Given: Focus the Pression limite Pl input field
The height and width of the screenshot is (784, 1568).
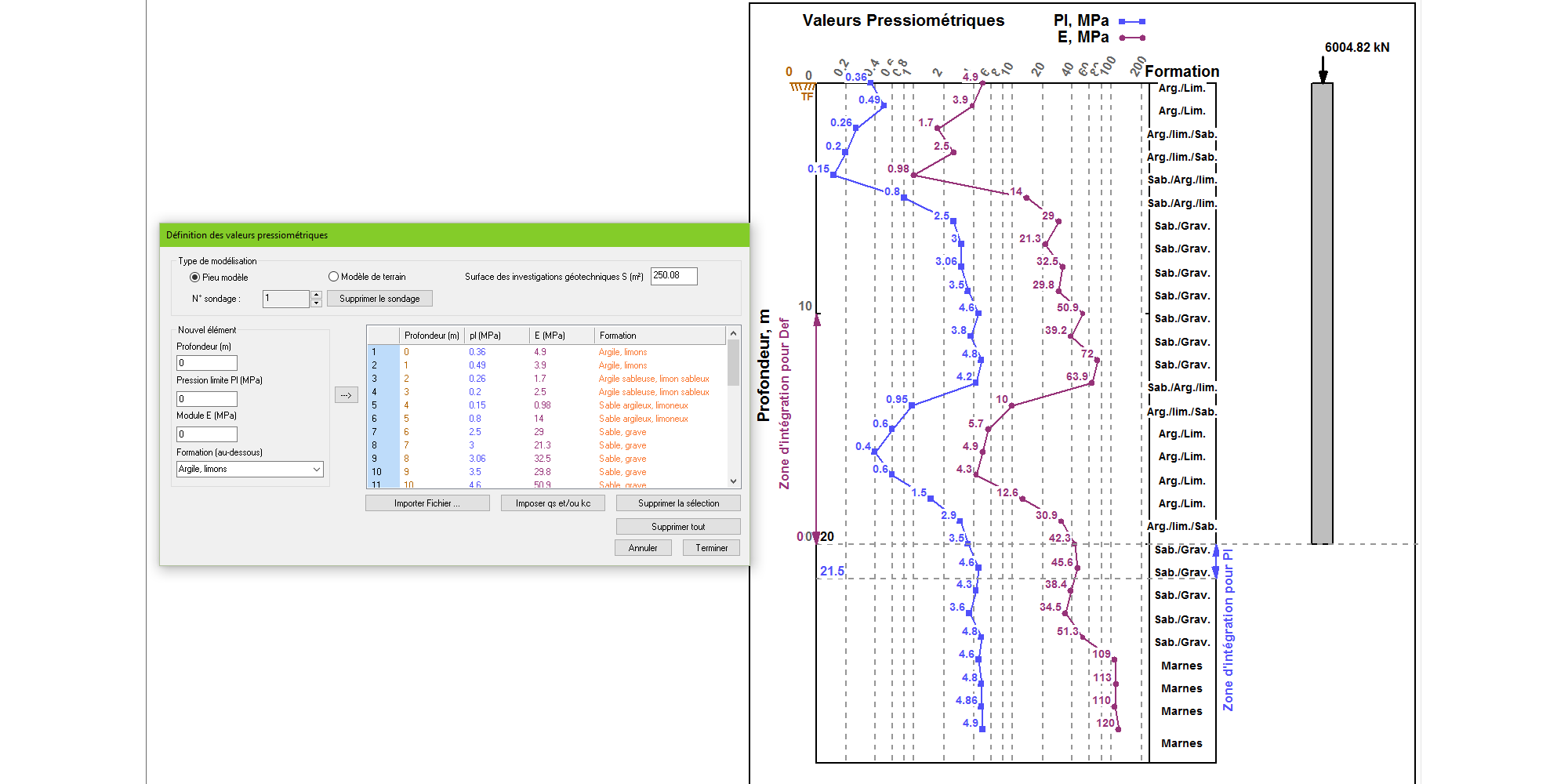Looking at the screenshot, I should tap(206, 399).
